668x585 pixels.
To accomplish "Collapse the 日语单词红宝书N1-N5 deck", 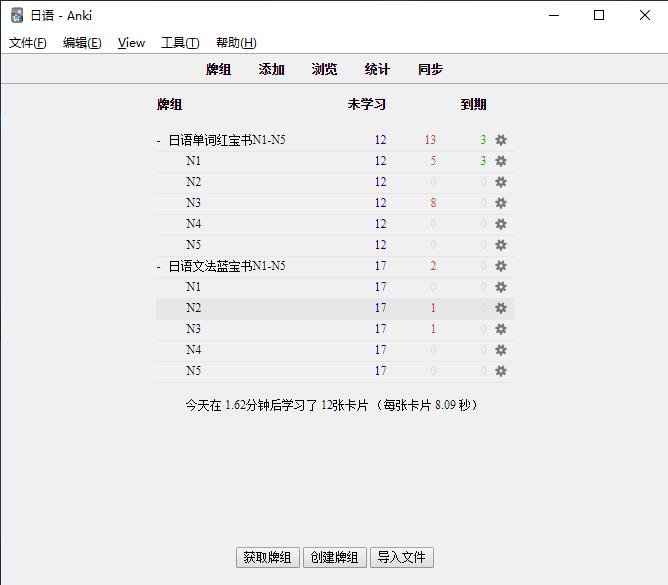I will coord(158,141).
